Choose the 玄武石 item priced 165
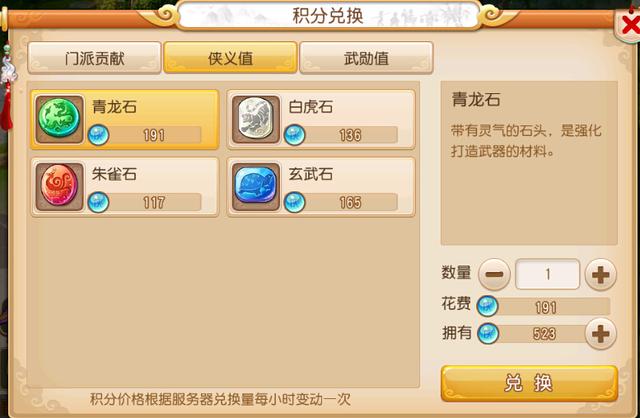The image size is (640, 418). click(321, 187)
